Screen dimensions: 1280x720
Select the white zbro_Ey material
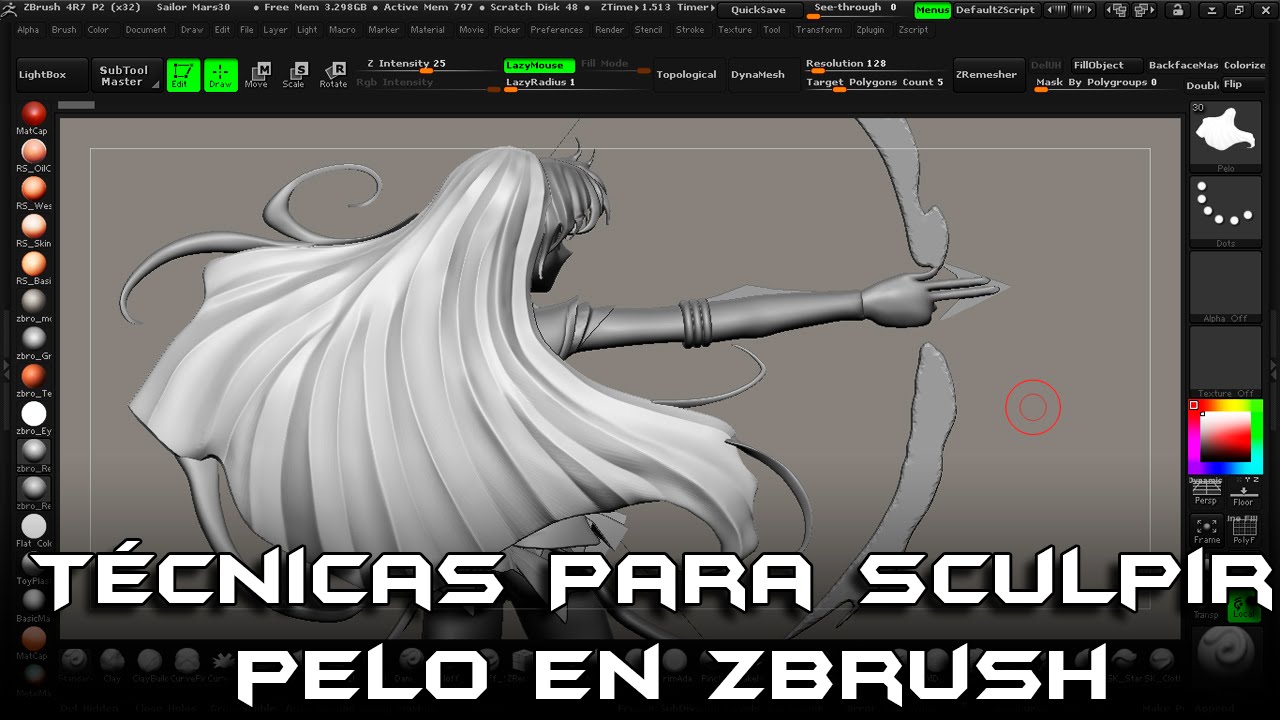coord(34,413)
